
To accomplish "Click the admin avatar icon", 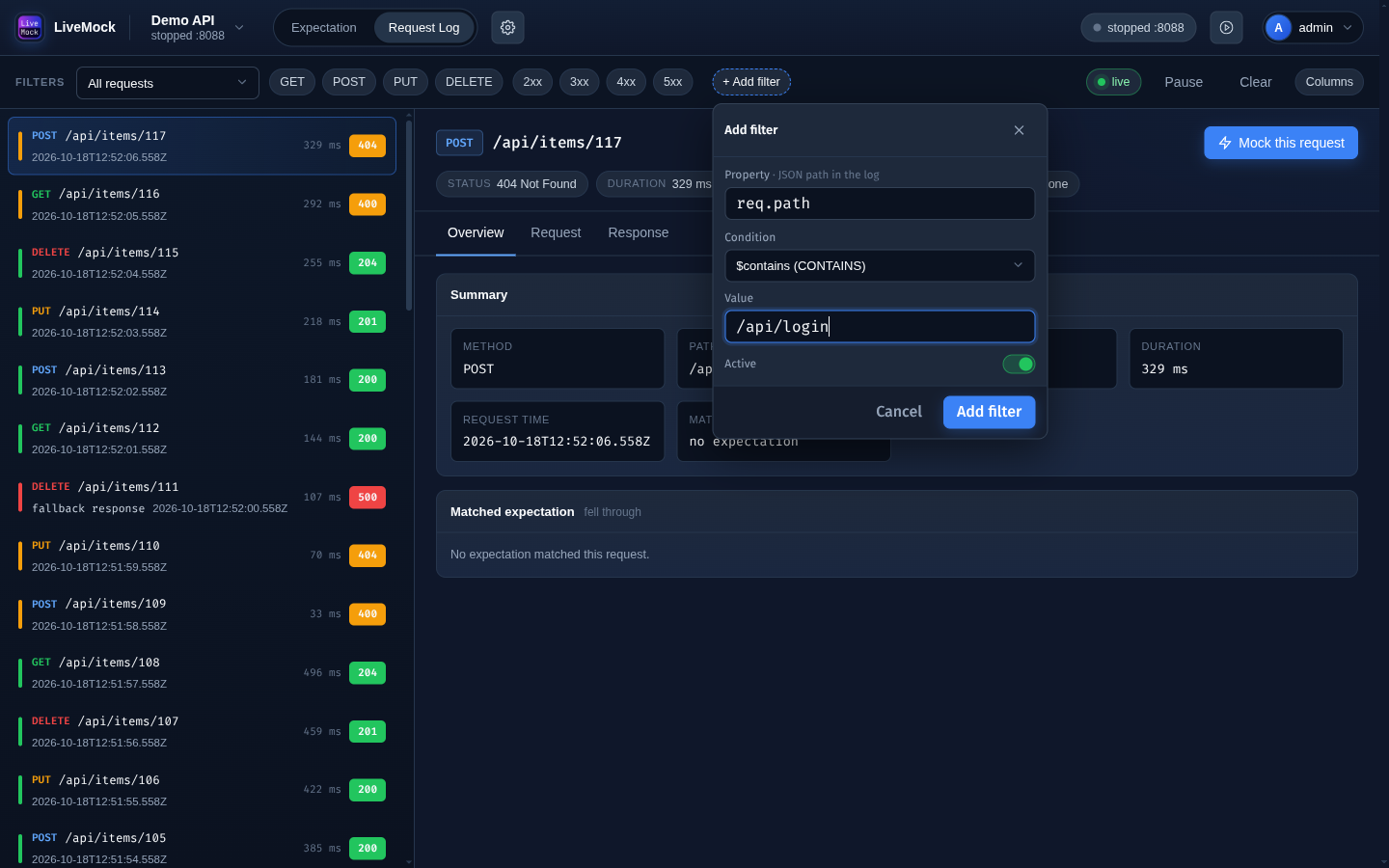I will coord(1278,28).
